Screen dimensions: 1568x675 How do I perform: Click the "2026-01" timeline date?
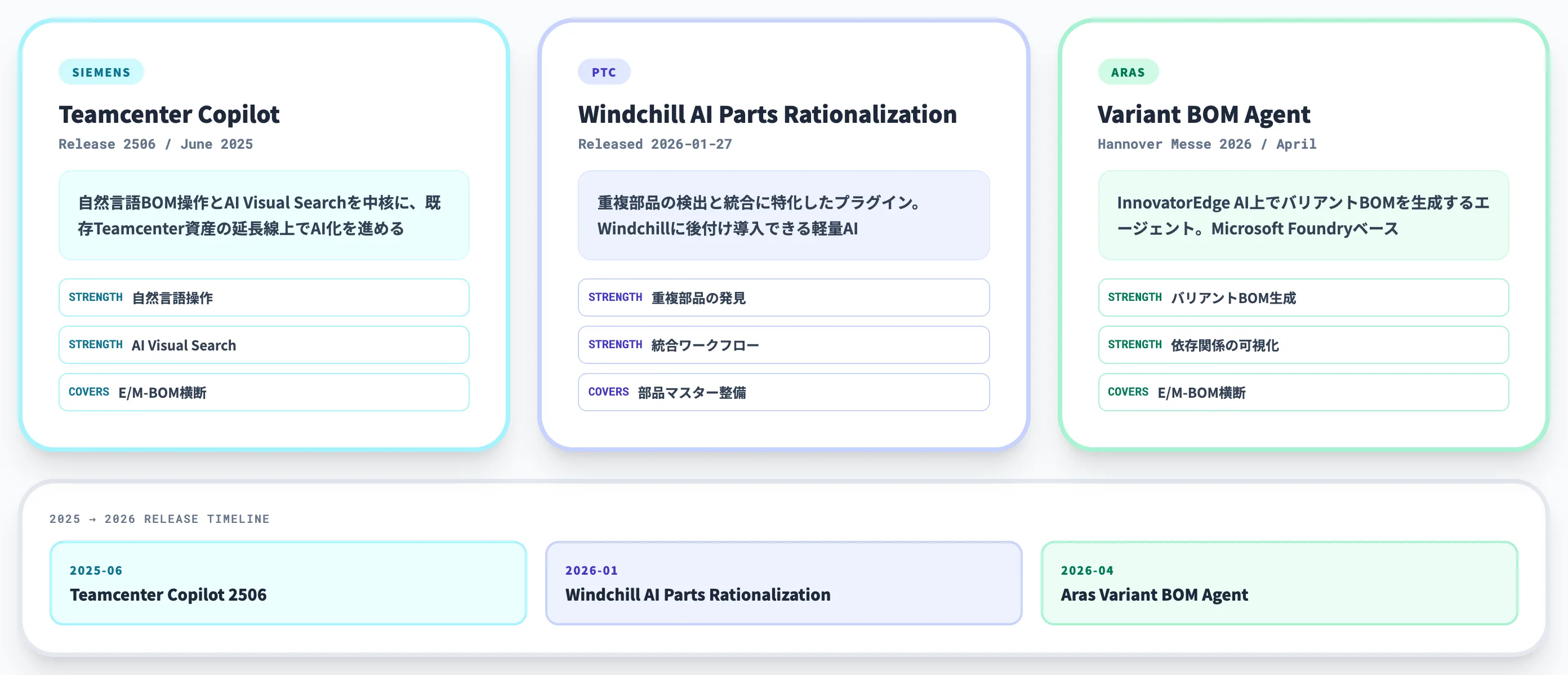click(591, 570)
